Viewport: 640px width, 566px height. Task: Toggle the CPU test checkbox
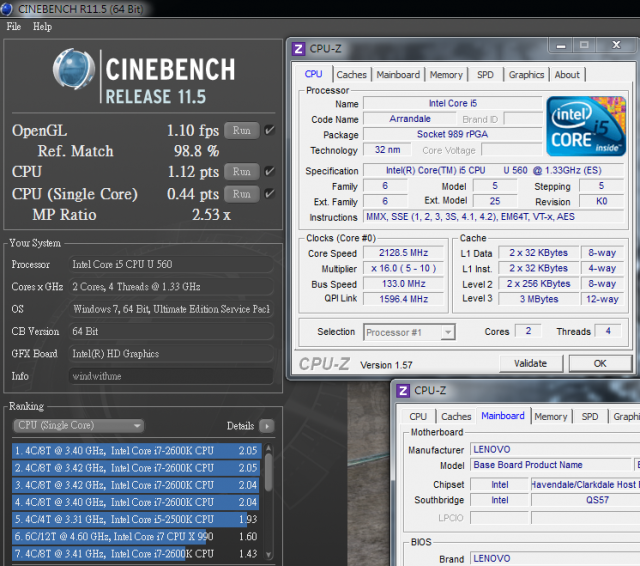[269, 171]
